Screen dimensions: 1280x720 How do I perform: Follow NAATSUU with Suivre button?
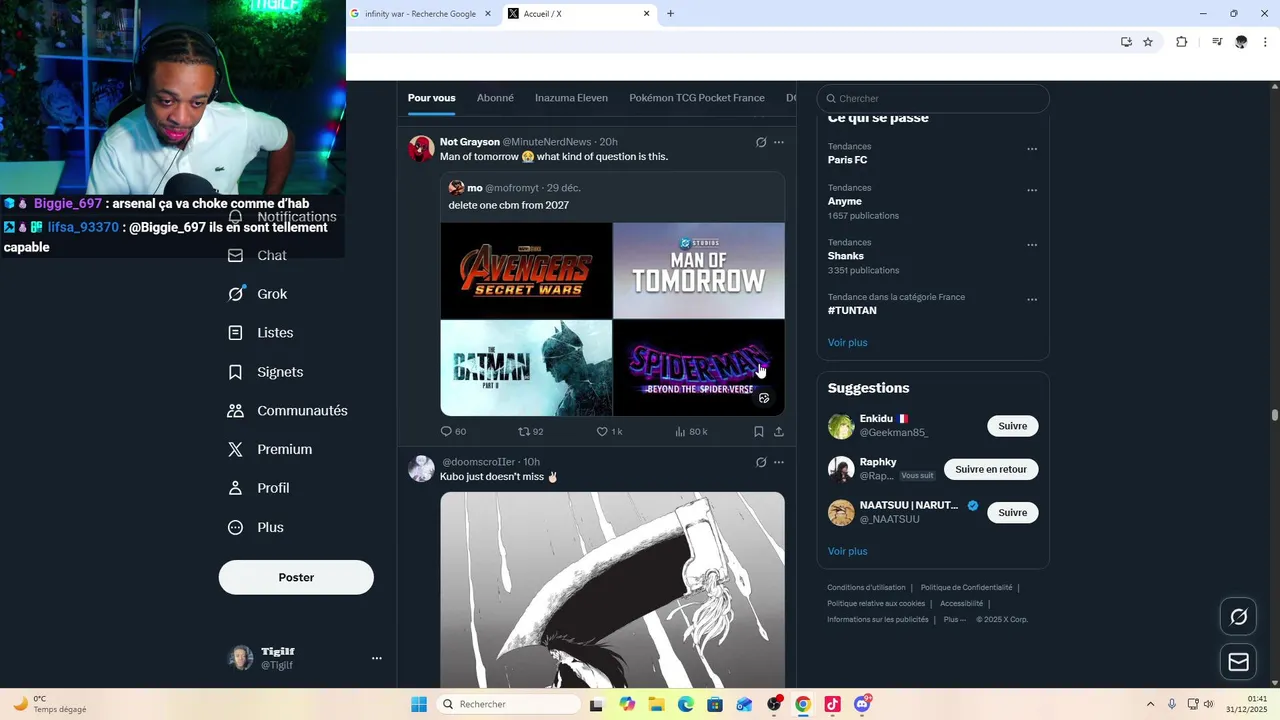tap(1012, 512)
